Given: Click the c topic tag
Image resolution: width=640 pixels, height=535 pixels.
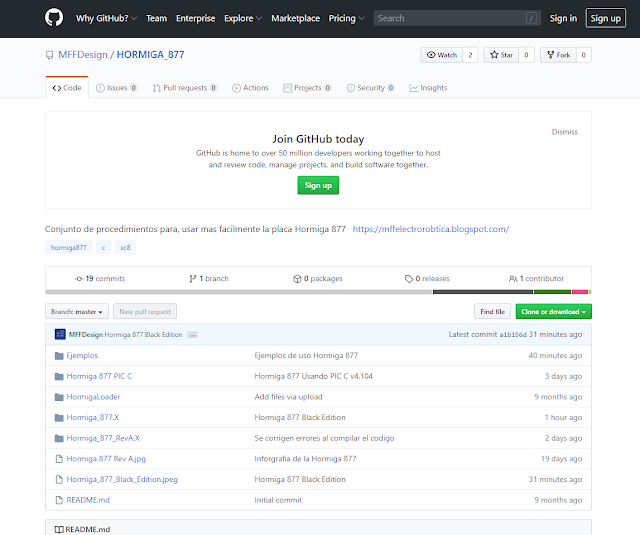Looking at the screenshot, I should tap(103, 247).
